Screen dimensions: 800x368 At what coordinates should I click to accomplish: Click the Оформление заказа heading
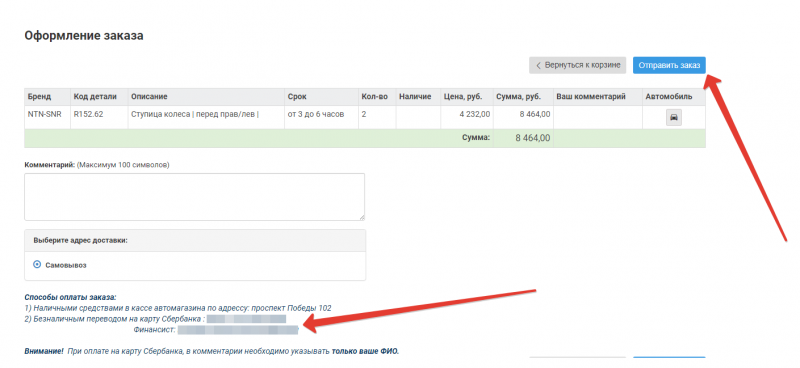point(84,36)
